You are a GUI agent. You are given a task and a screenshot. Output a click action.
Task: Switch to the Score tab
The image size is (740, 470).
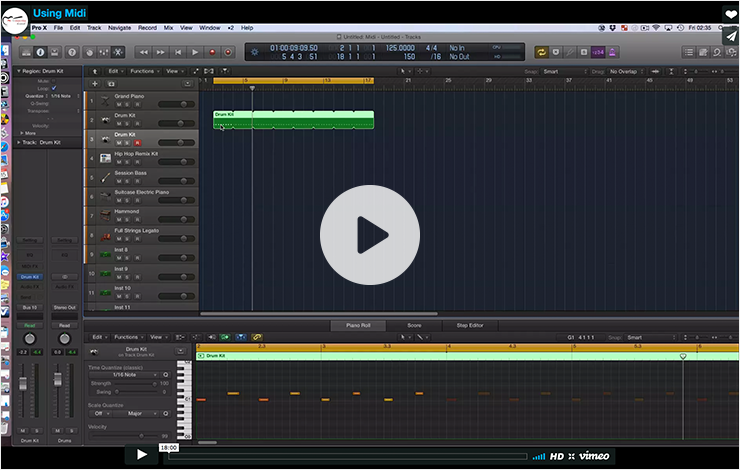tap(414, 326)
